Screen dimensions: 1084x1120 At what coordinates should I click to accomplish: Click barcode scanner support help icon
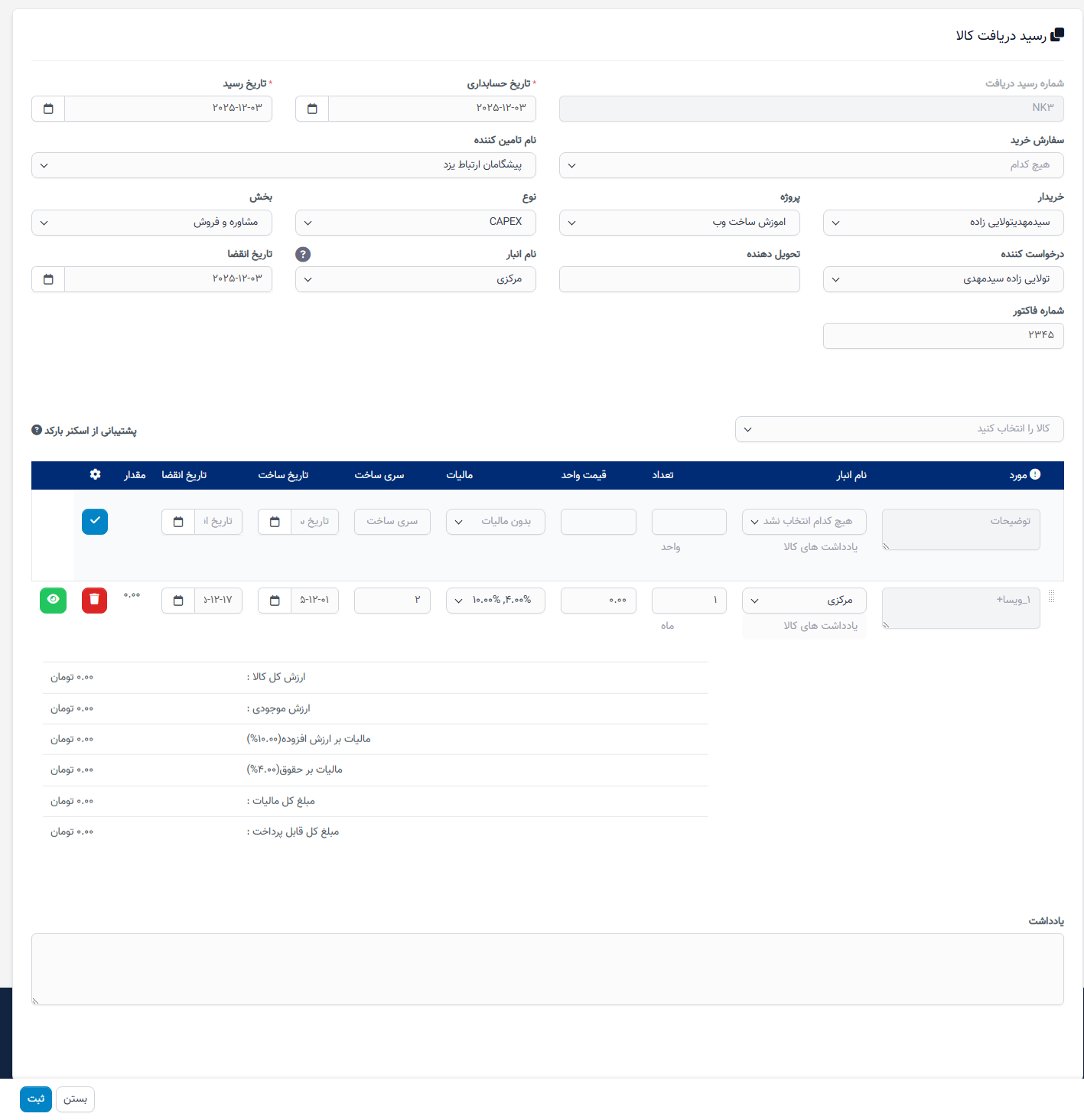tap(37, 430)
